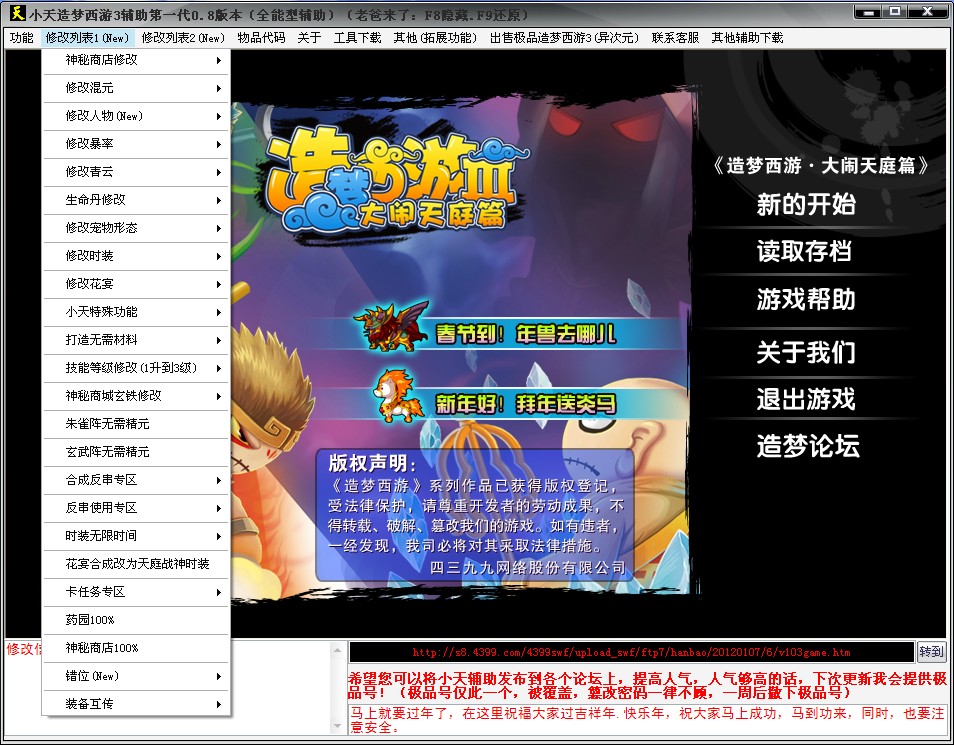
Task: Expand the 修改宠物形态 submenu
Action: coord(136,228)
